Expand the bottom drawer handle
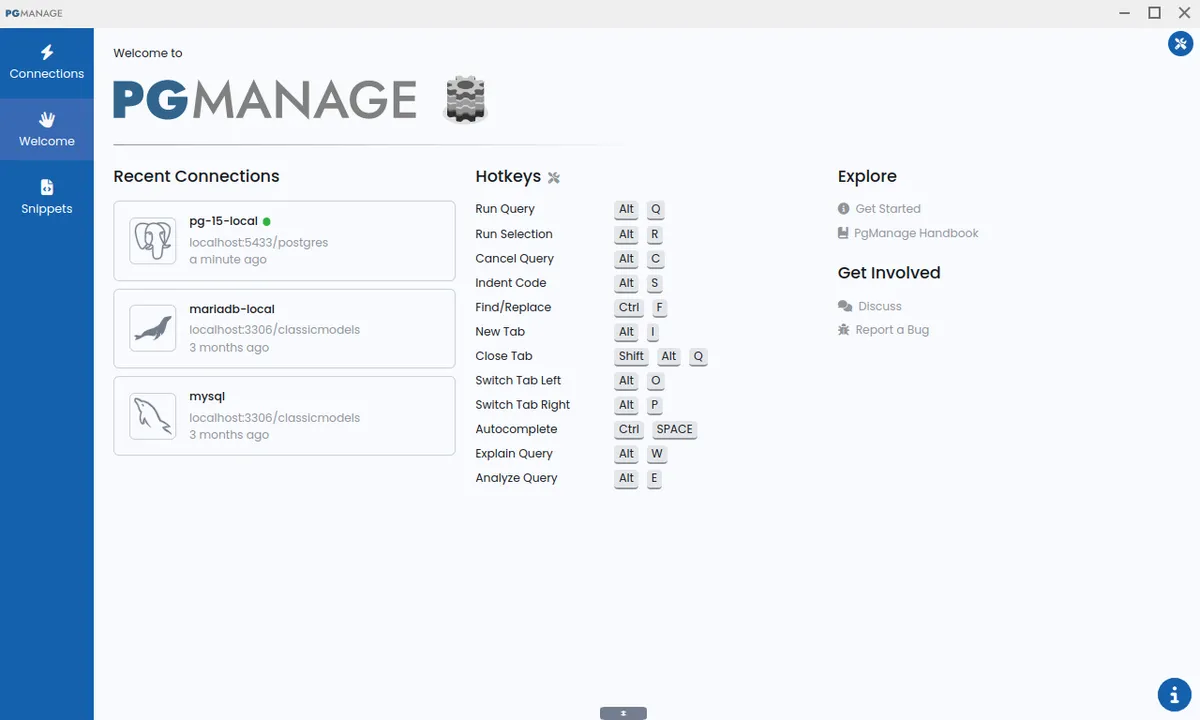The image size is (1200, 720). 622,712
